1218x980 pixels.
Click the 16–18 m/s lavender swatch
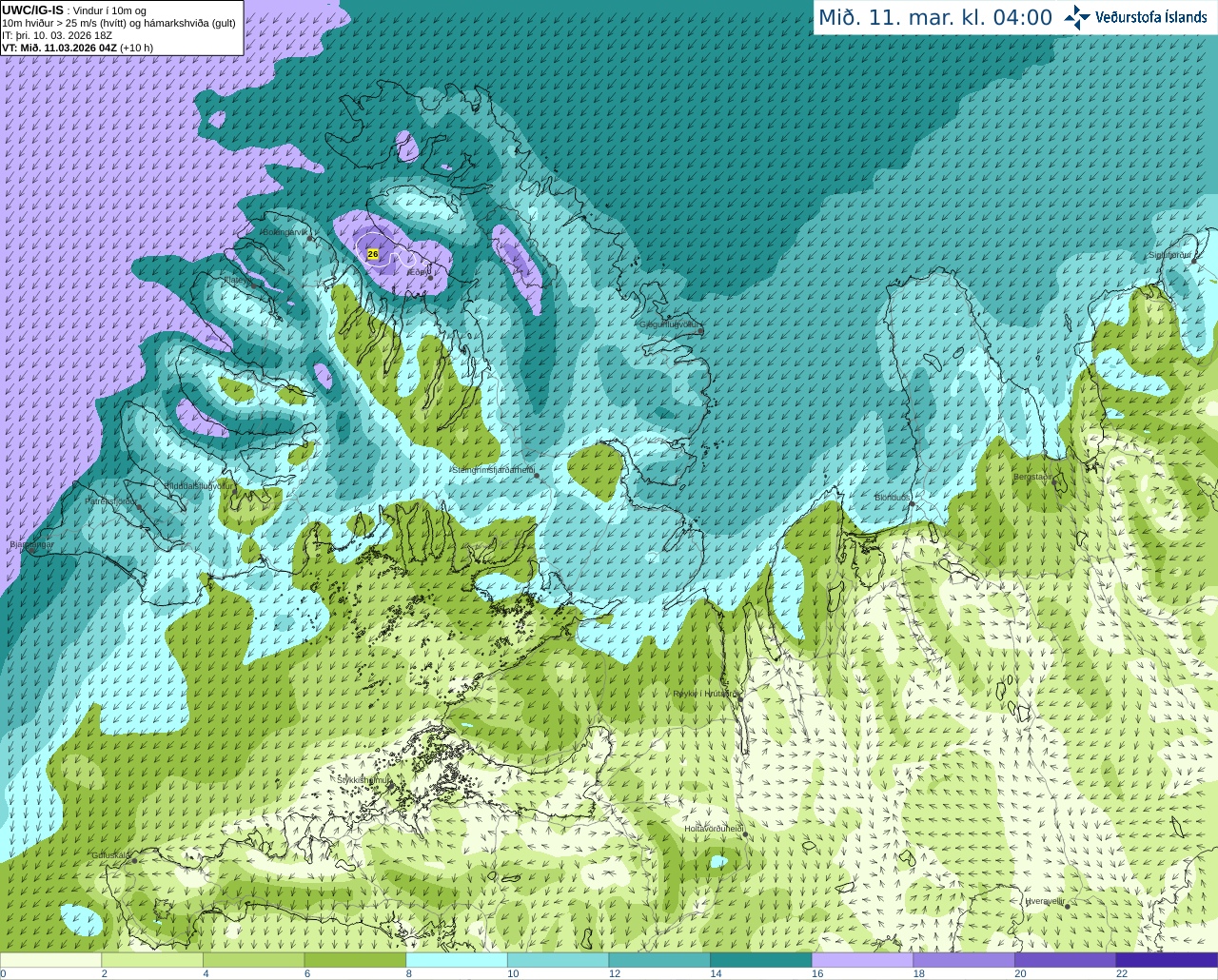[x=862, y=960]
